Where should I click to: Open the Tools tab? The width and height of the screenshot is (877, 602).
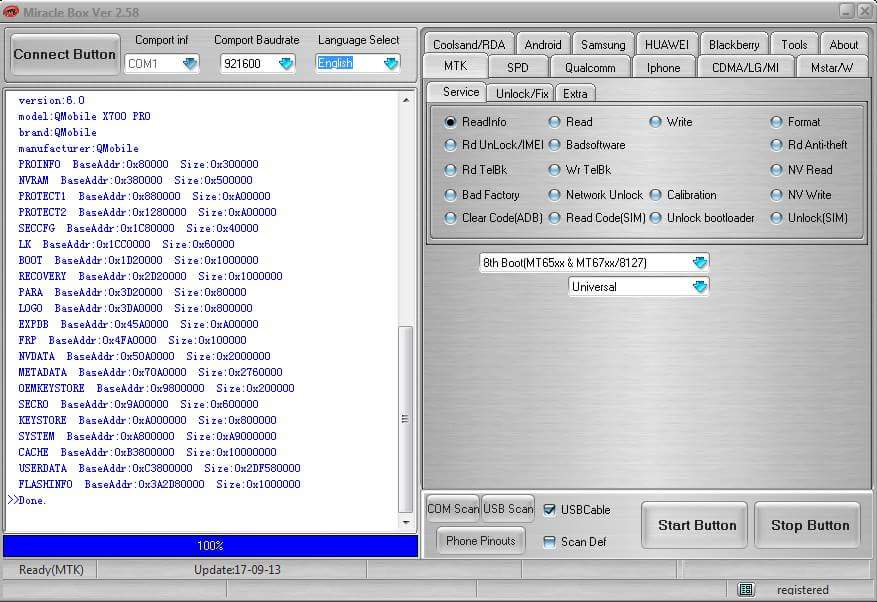794,44
